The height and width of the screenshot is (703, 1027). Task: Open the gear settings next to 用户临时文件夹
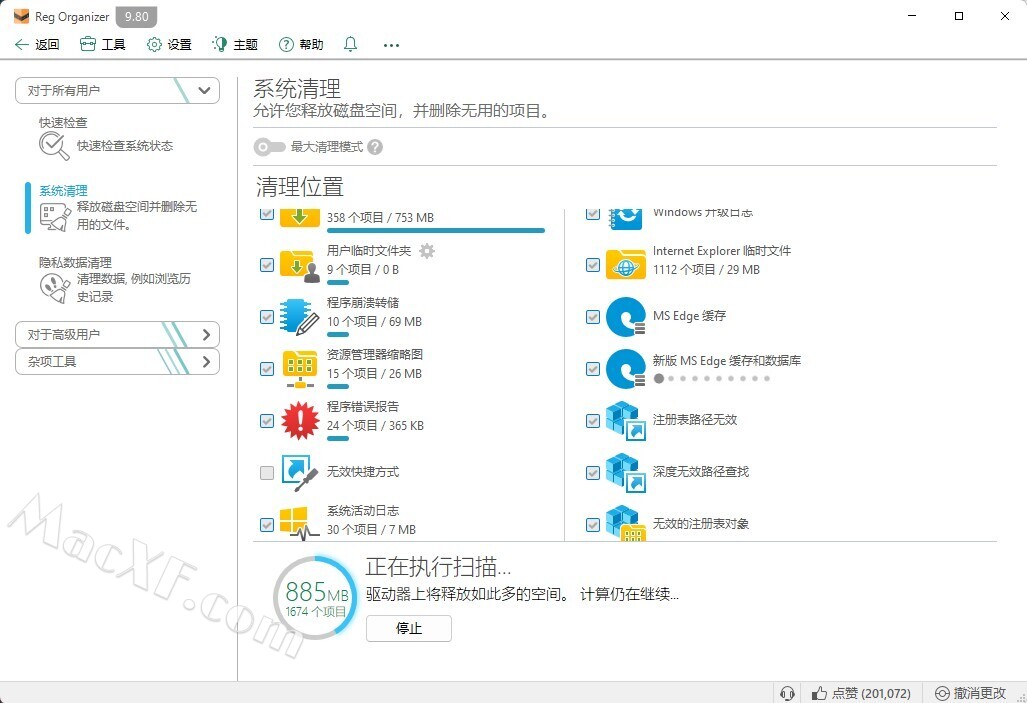pyautogui.click(x=426, y=251)
